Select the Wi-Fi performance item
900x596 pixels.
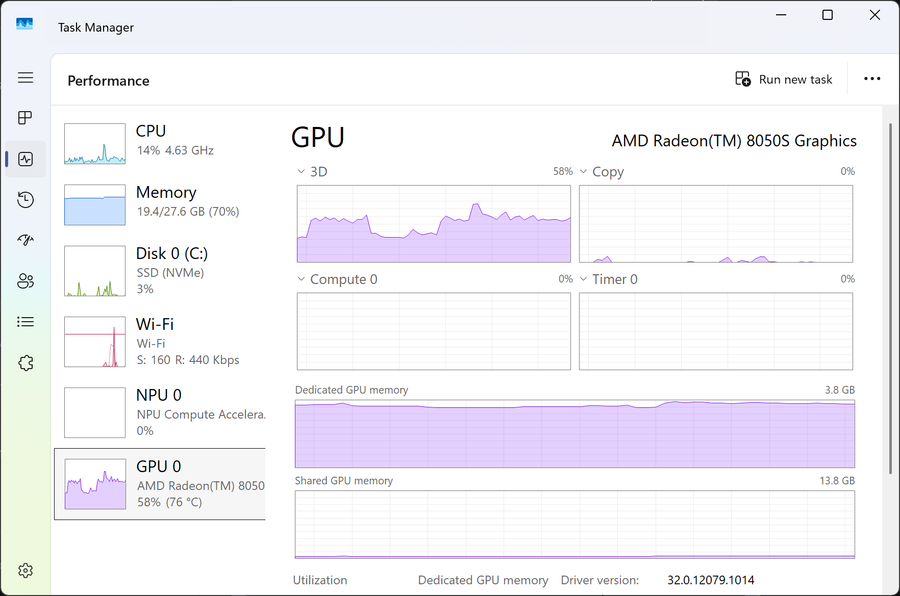pos(160,341)
